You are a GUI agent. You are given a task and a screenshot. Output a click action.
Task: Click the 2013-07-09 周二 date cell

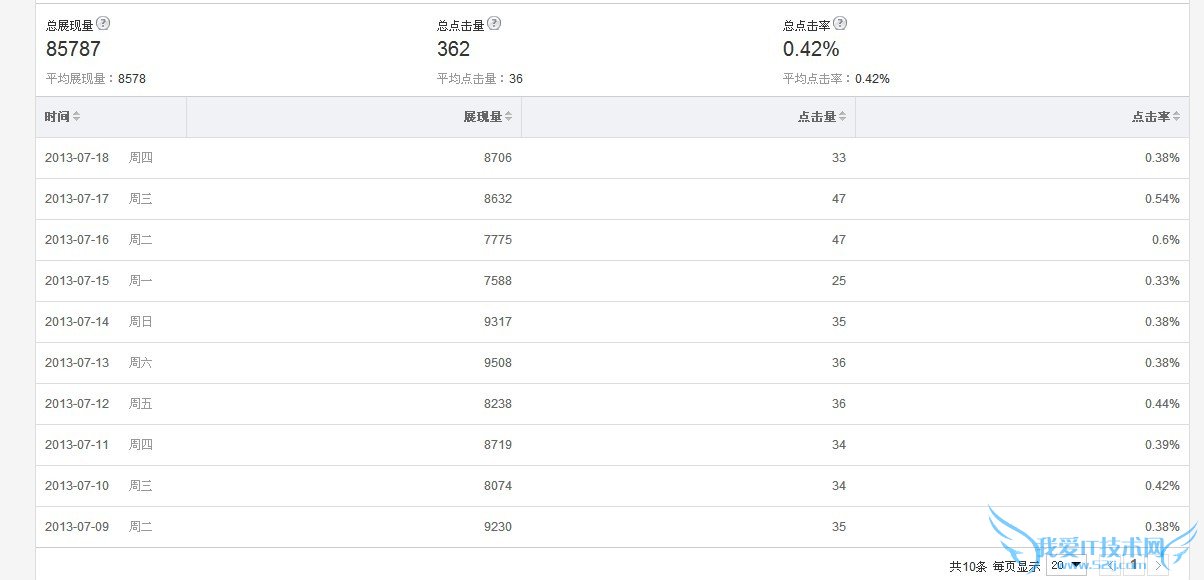coord(77,527)
